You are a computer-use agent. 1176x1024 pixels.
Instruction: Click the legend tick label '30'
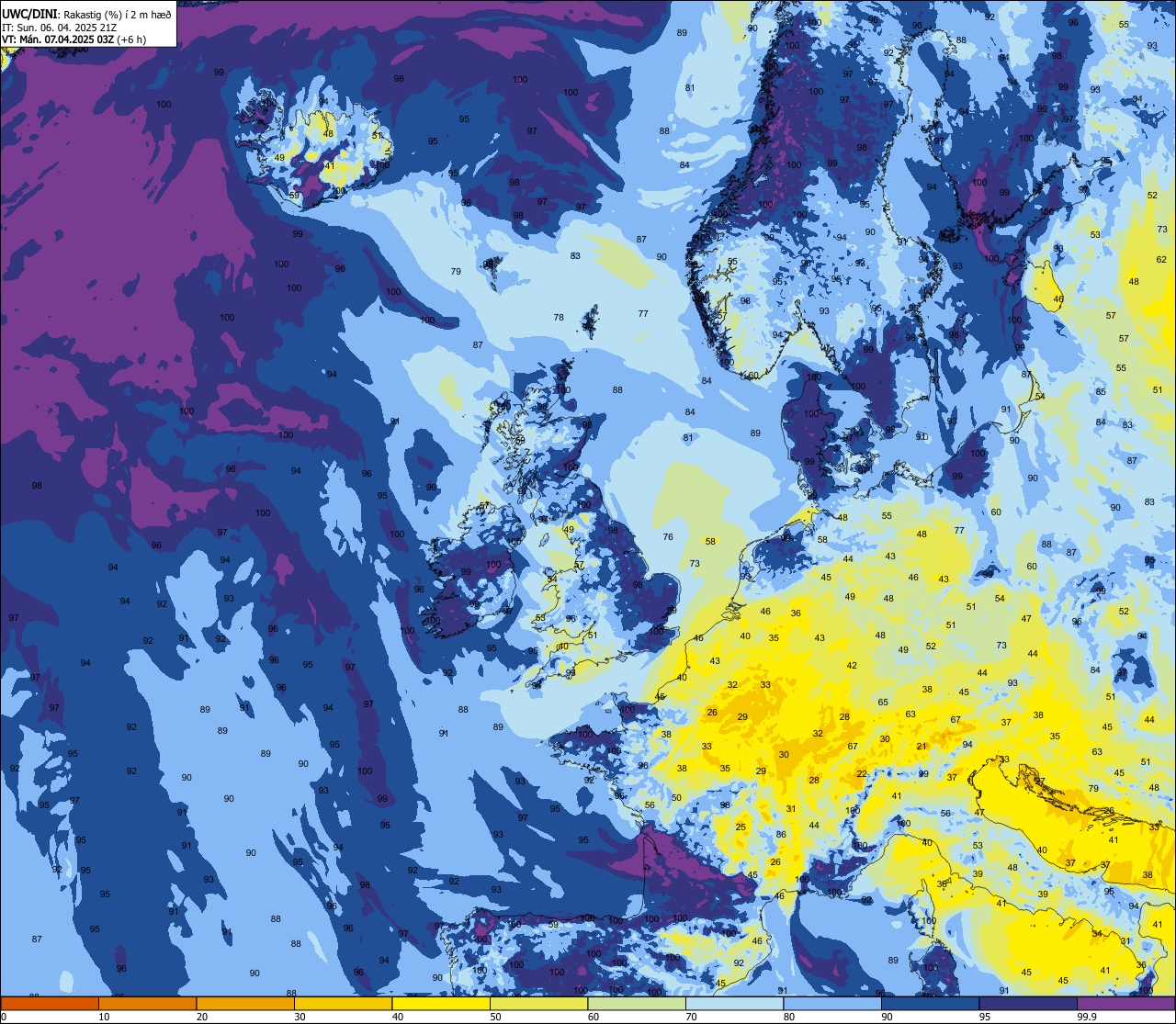300,1016
